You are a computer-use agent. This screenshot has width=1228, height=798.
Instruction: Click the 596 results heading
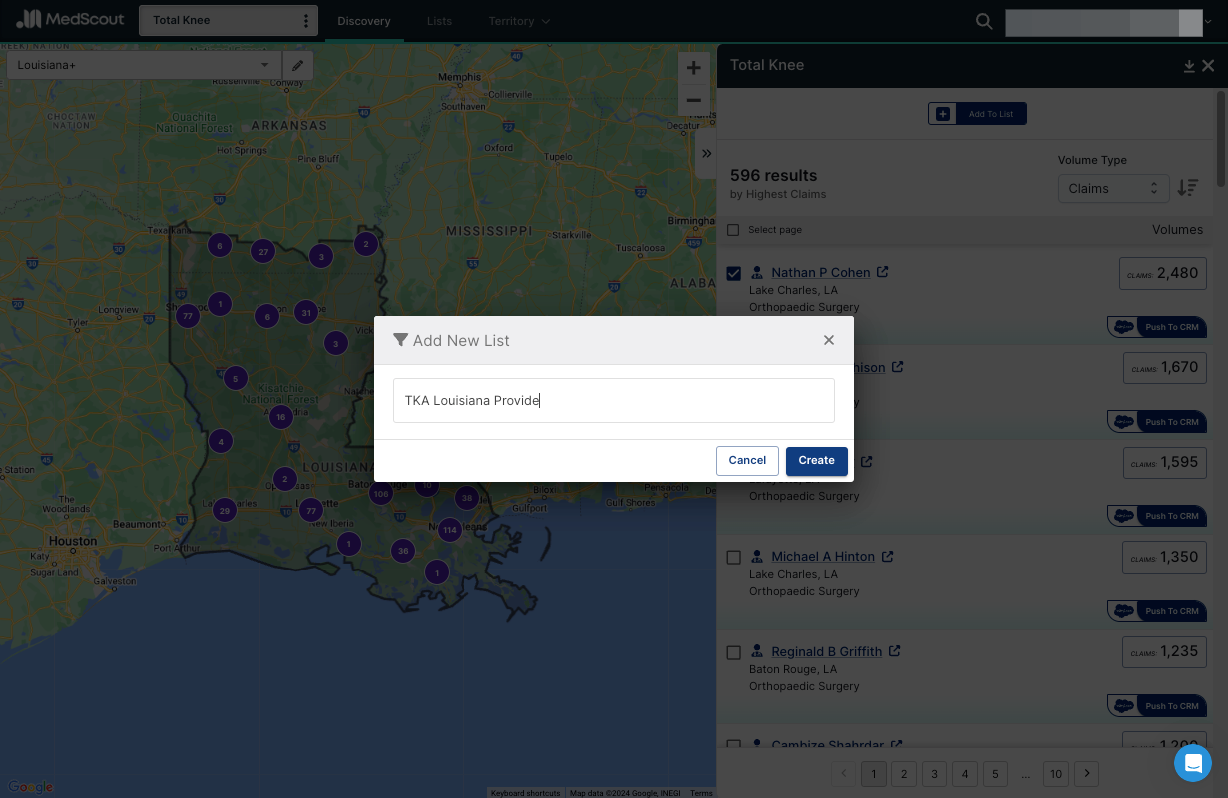click(773, 175)
